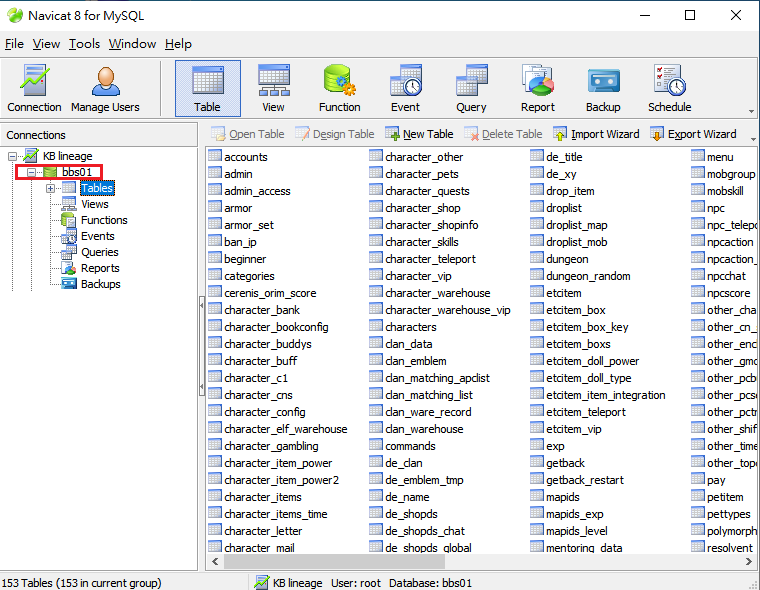Select the dungeon table icon

point(537,258)
